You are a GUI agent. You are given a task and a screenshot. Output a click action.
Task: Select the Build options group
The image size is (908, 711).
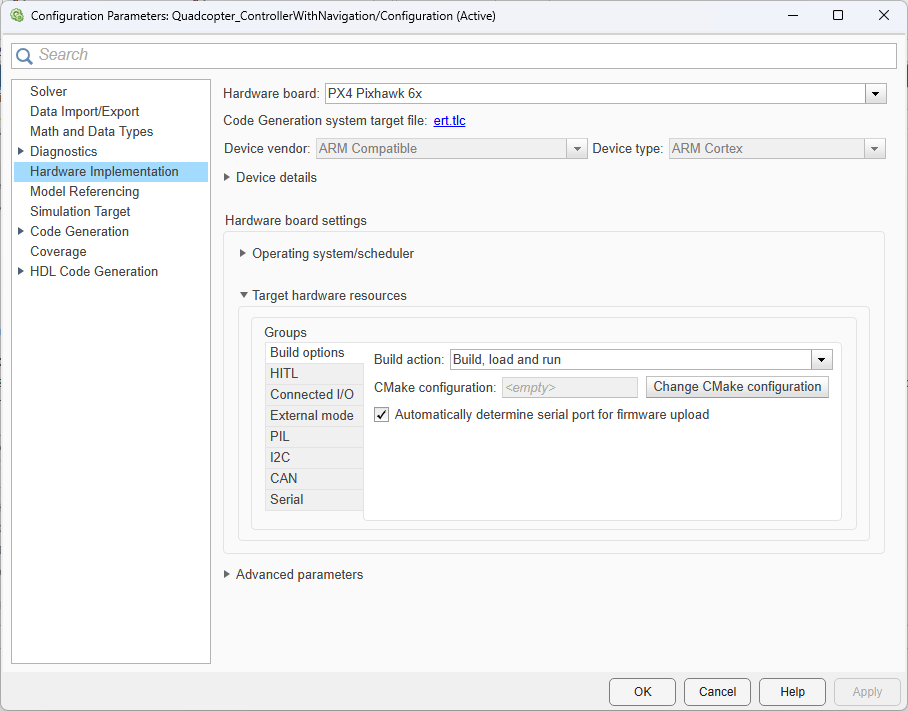click(314, 353)
